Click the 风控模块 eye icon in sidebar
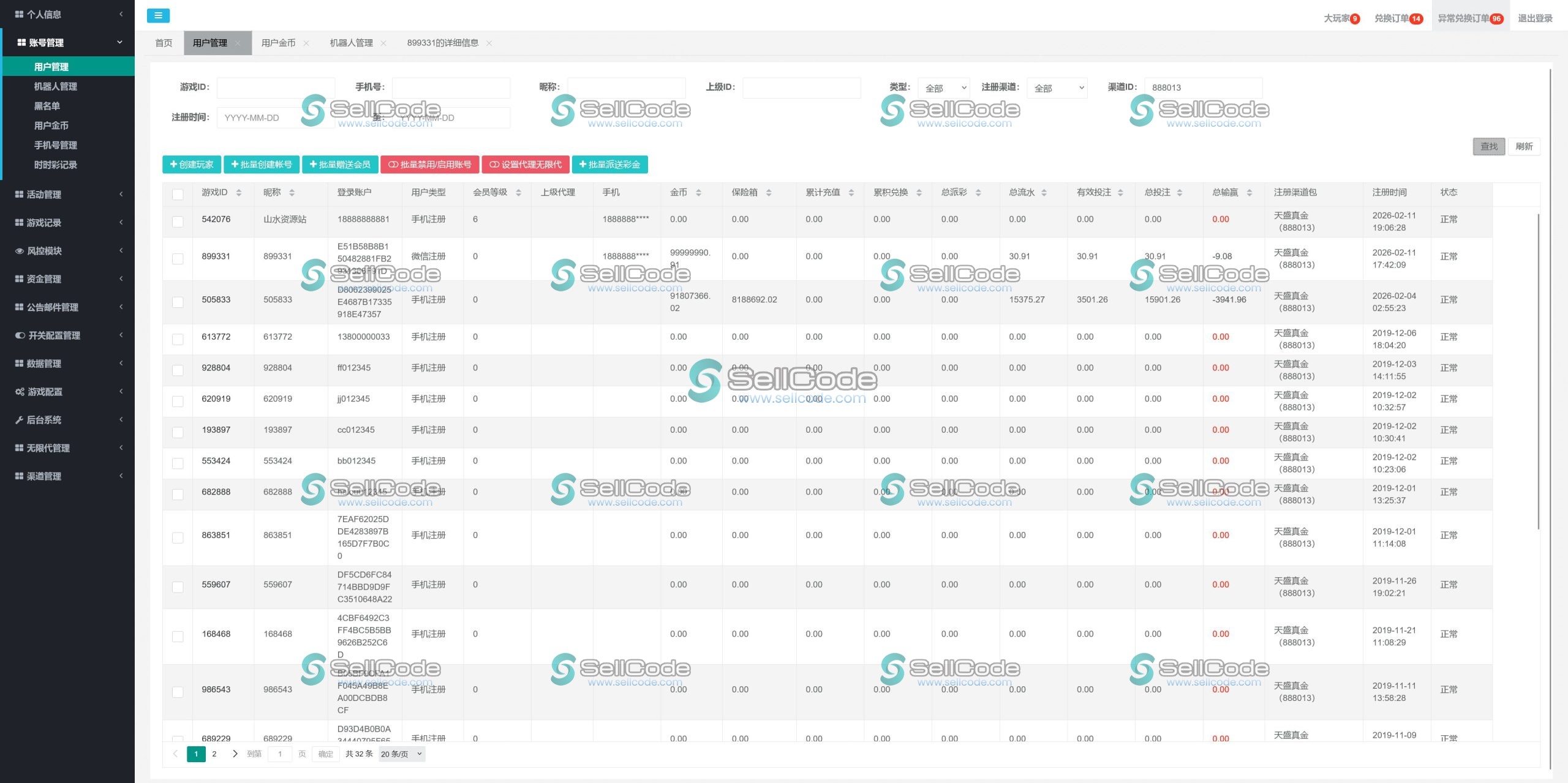 point(20,251)
